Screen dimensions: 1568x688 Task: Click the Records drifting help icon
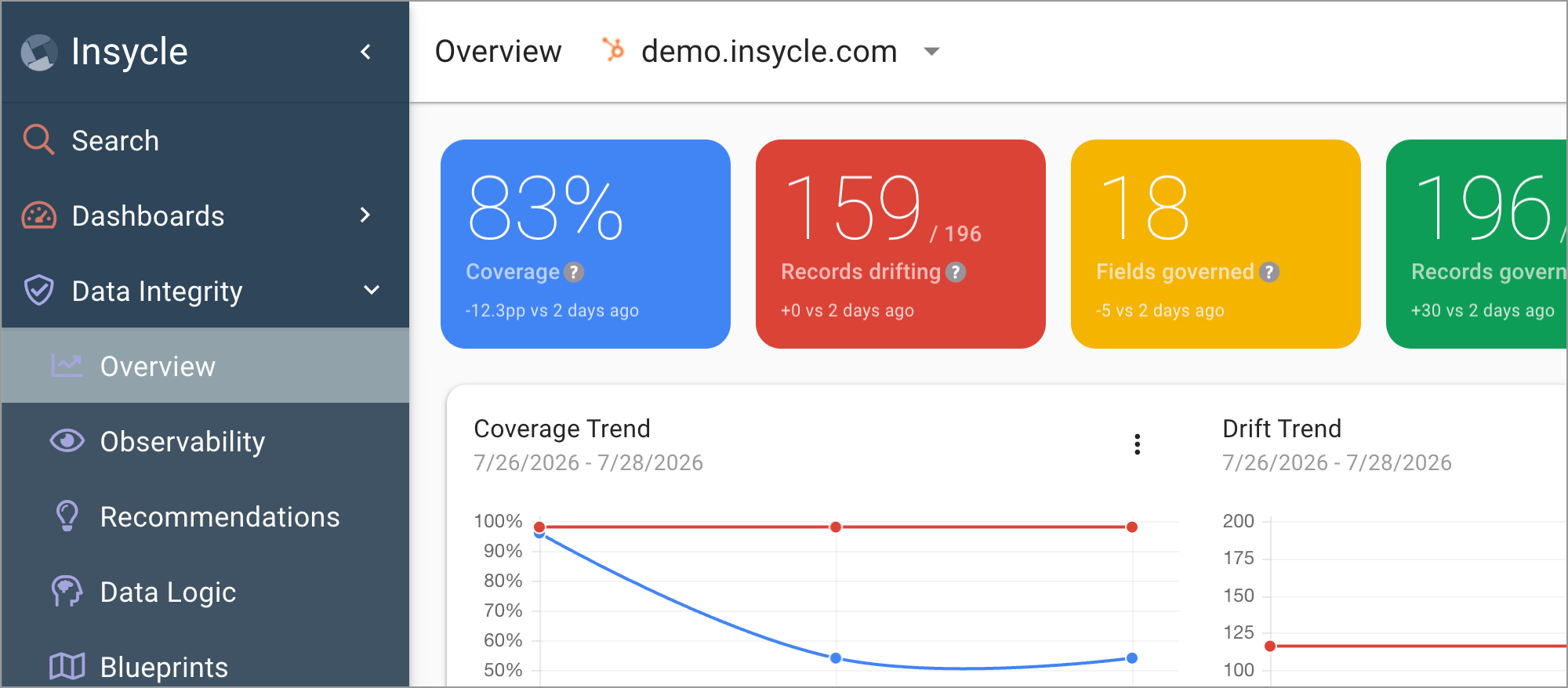[956, 272]
